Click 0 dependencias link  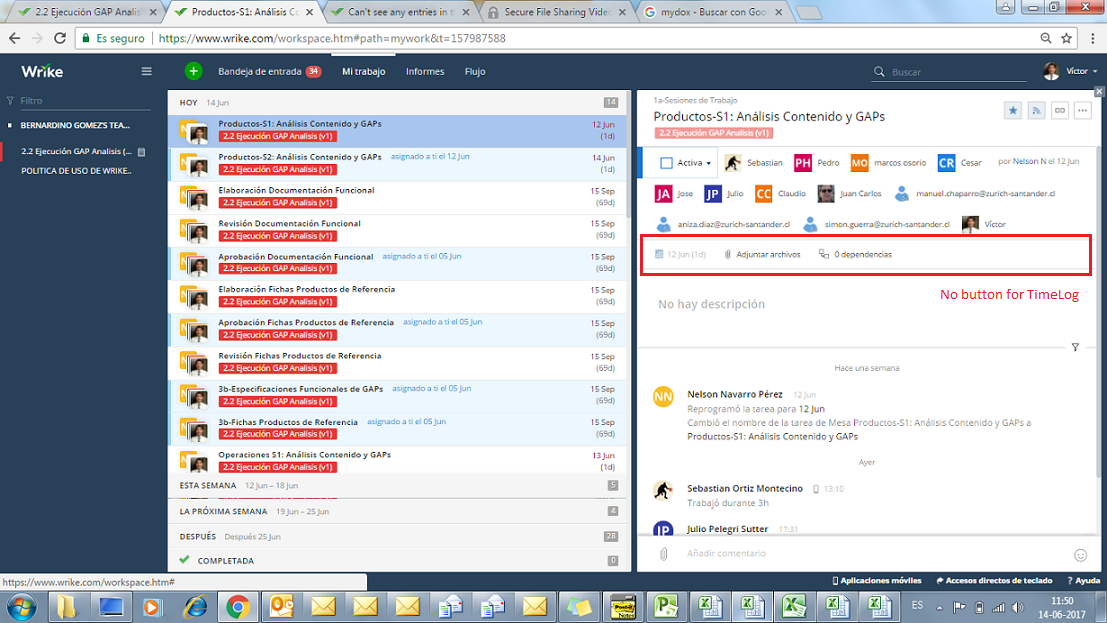coord(863,254)
